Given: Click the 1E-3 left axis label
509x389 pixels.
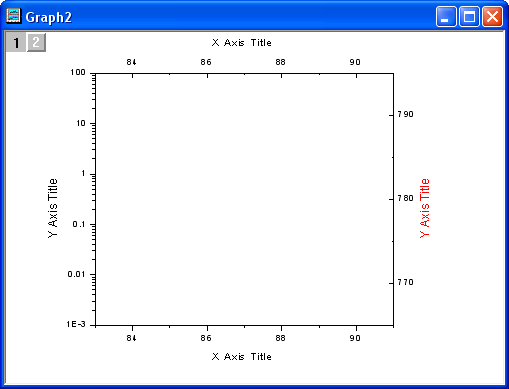Looking at the screenshot, I should click(76, 324).
